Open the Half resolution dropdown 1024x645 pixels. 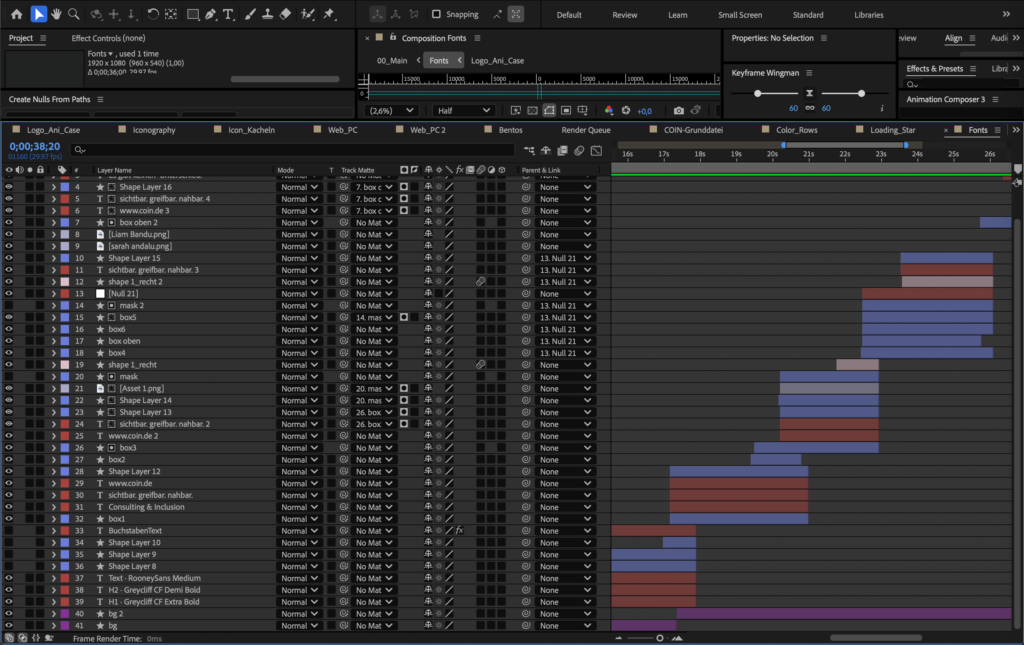[x=464, y=111]
